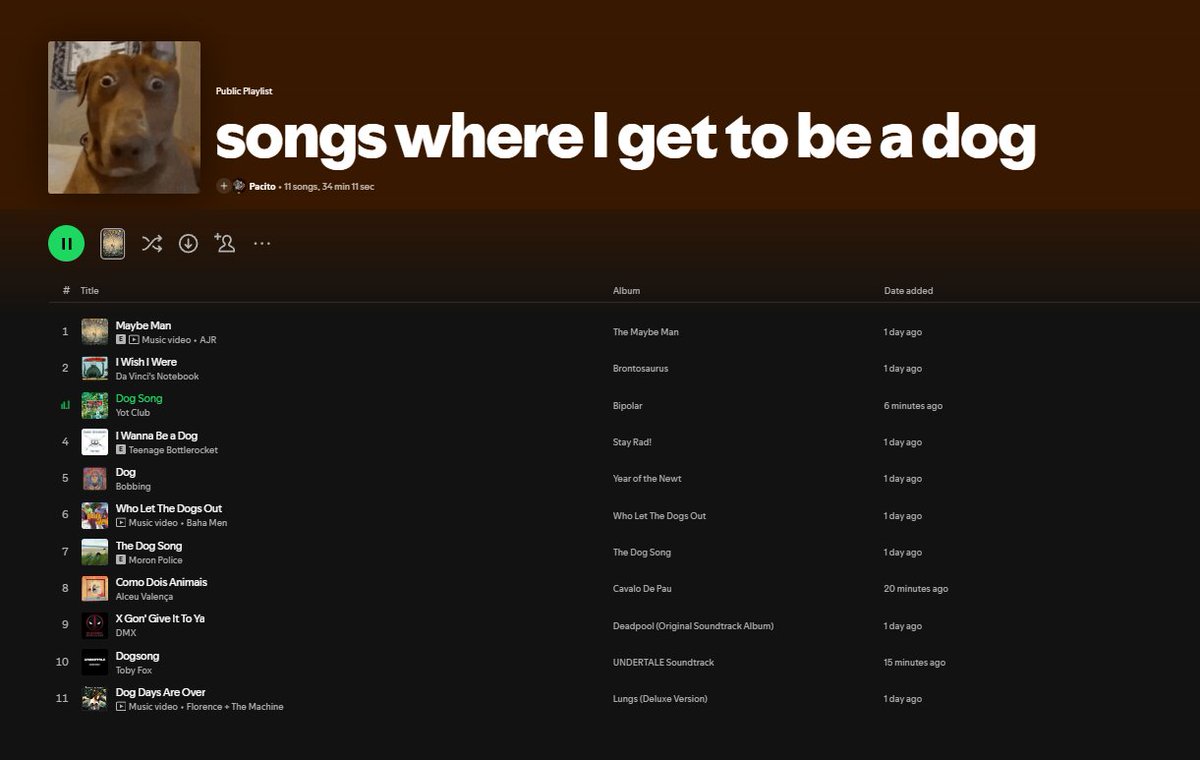Play the song Maybe Man

click(143, 325)
